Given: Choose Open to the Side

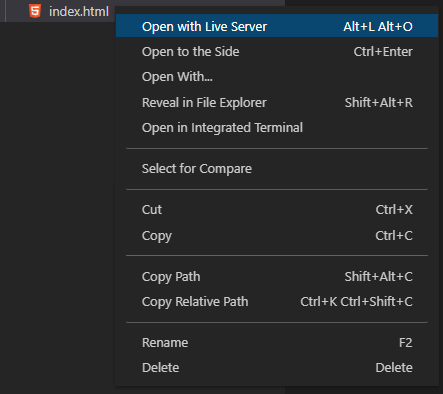Looking at the screenshot, I should (x=277, y=52).
